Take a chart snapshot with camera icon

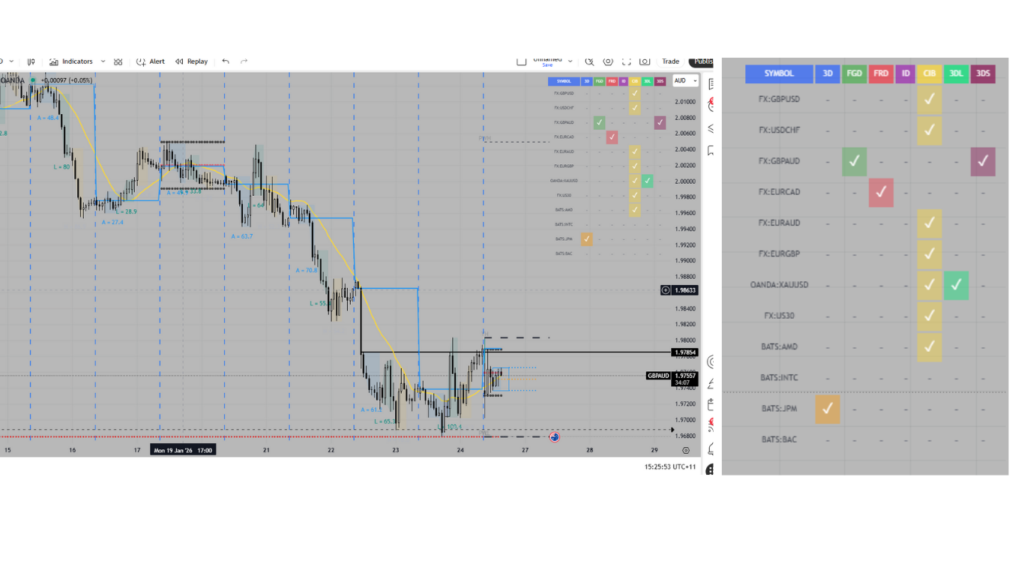644,61
